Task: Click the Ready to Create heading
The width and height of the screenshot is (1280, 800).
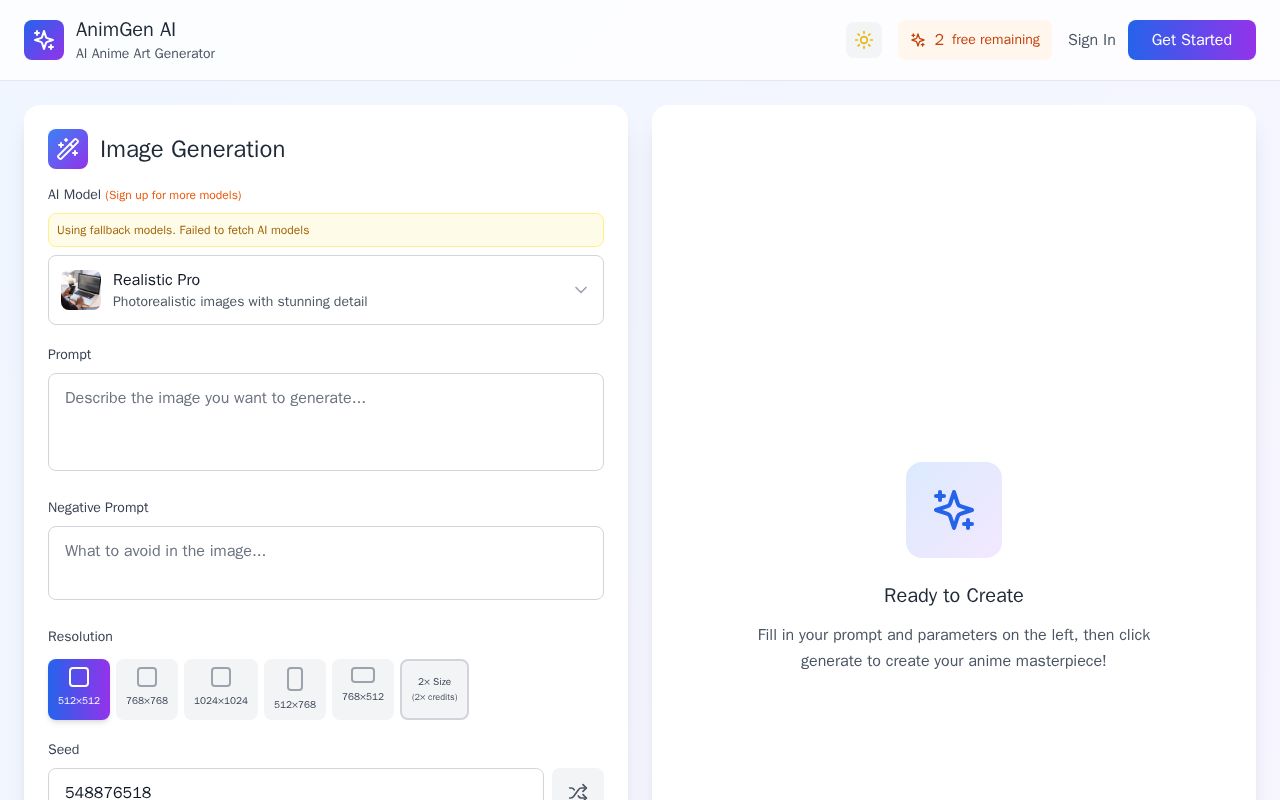Action: 954,596
